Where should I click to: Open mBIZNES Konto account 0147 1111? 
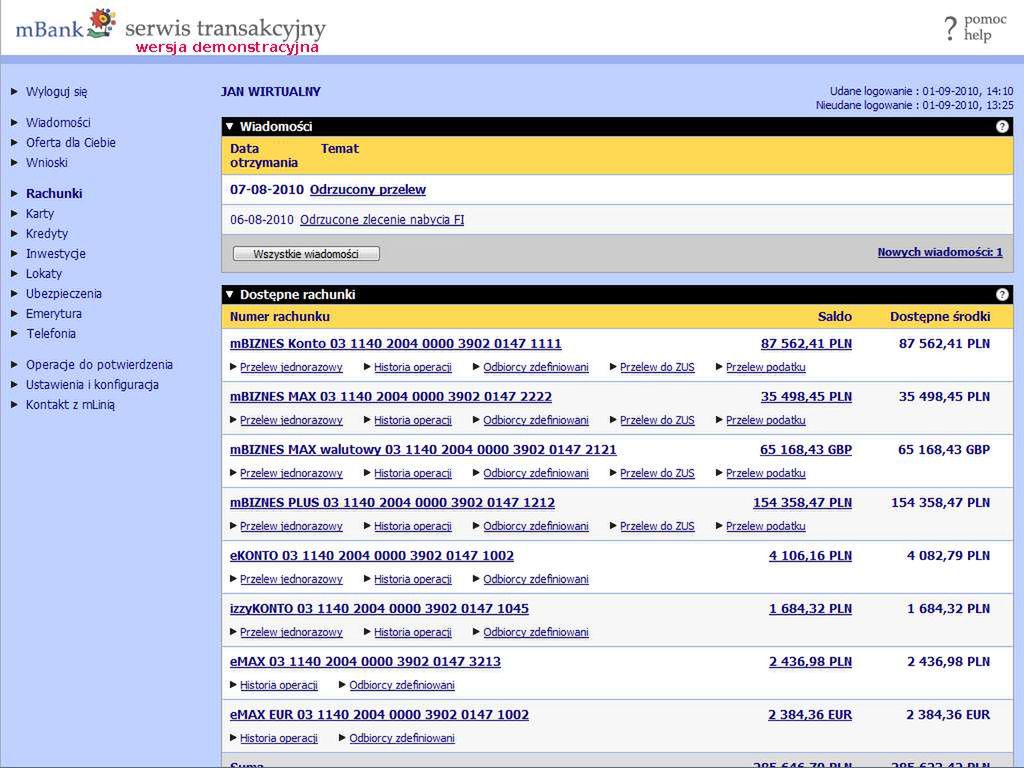(x=396, y=344)
